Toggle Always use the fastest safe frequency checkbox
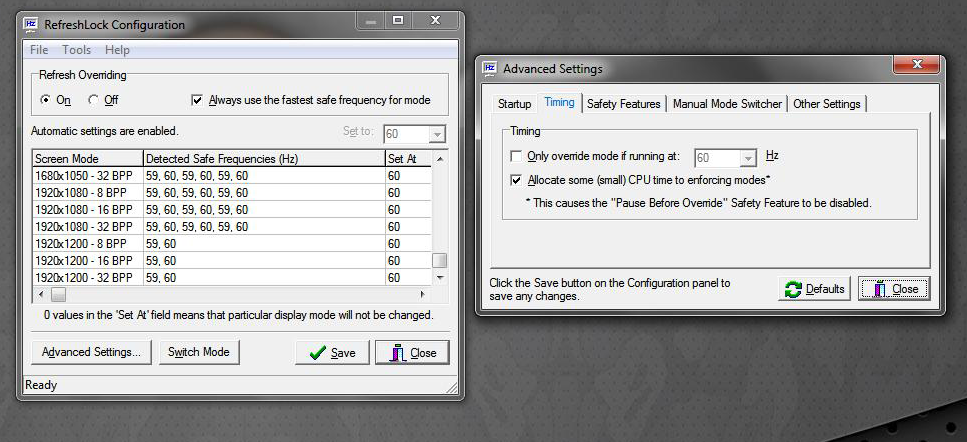The width and height of the screenshot is (967, 442). [197, 100]
